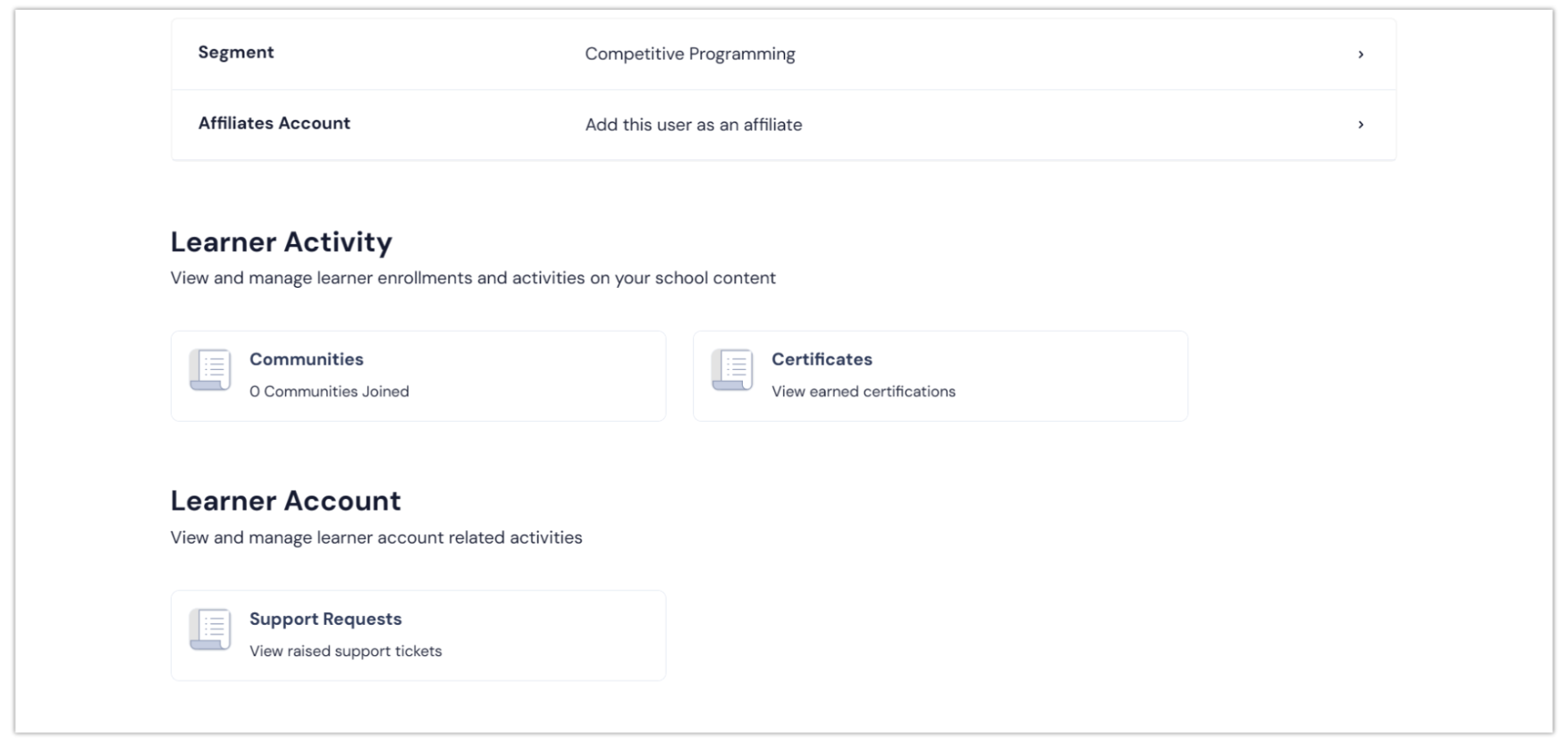Select the Certificates scroll icon

click(x=731, y=368)
